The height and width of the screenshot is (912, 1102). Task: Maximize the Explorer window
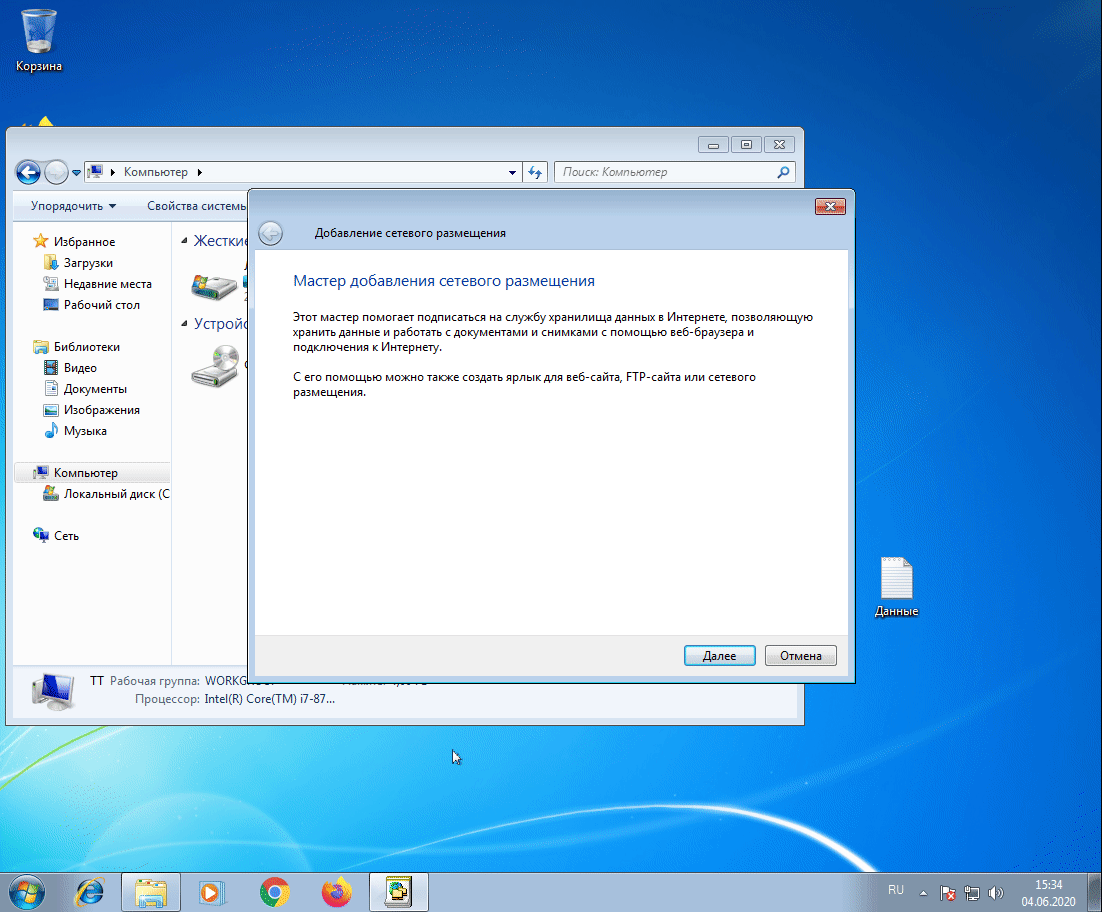pos(746,145)
